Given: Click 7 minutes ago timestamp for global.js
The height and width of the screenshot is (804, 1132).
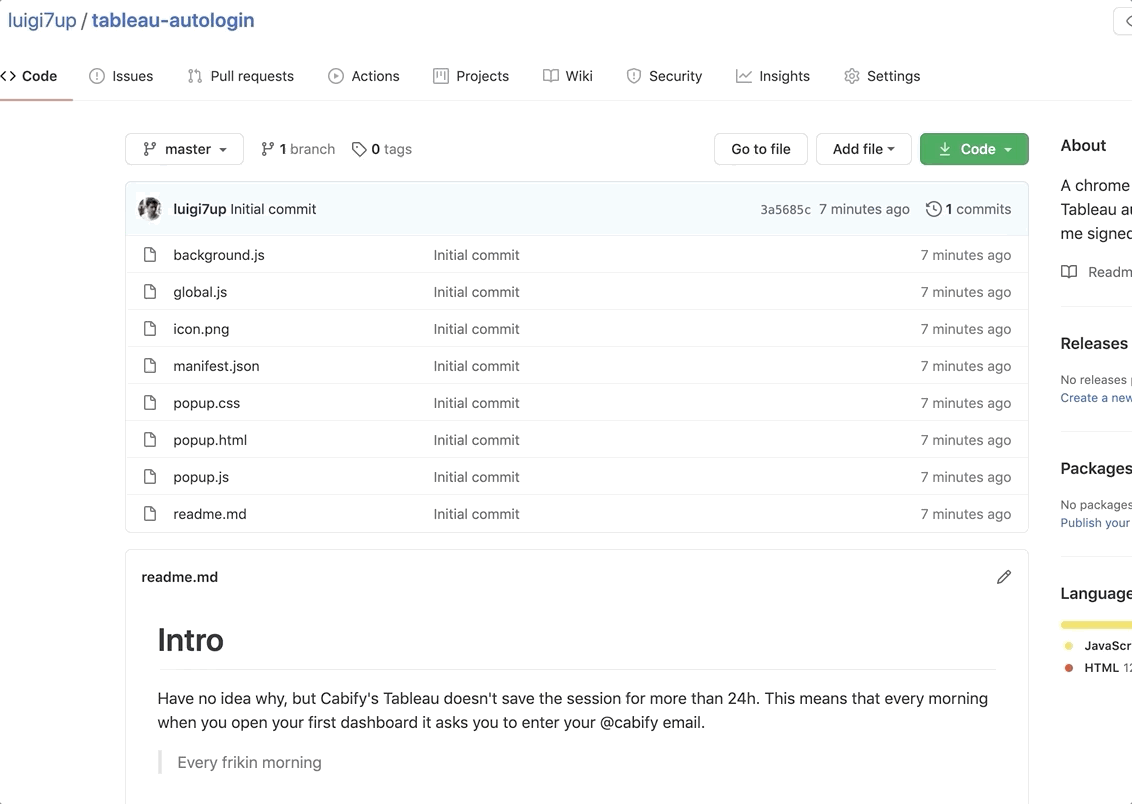Looking at the screenshot, I should point(965,292).
